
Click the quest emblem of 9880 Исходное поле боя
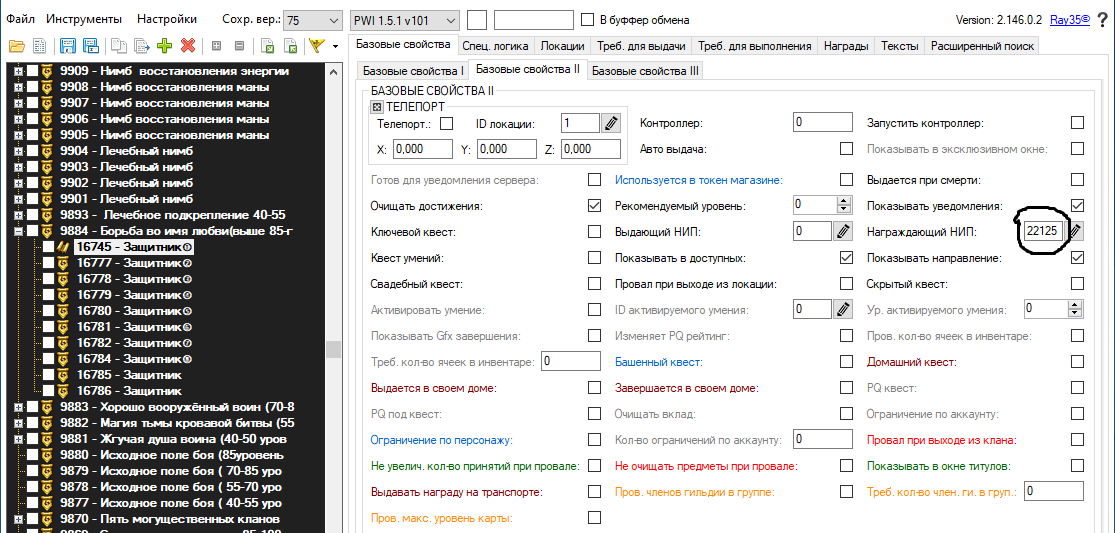[x=48, y=455]
